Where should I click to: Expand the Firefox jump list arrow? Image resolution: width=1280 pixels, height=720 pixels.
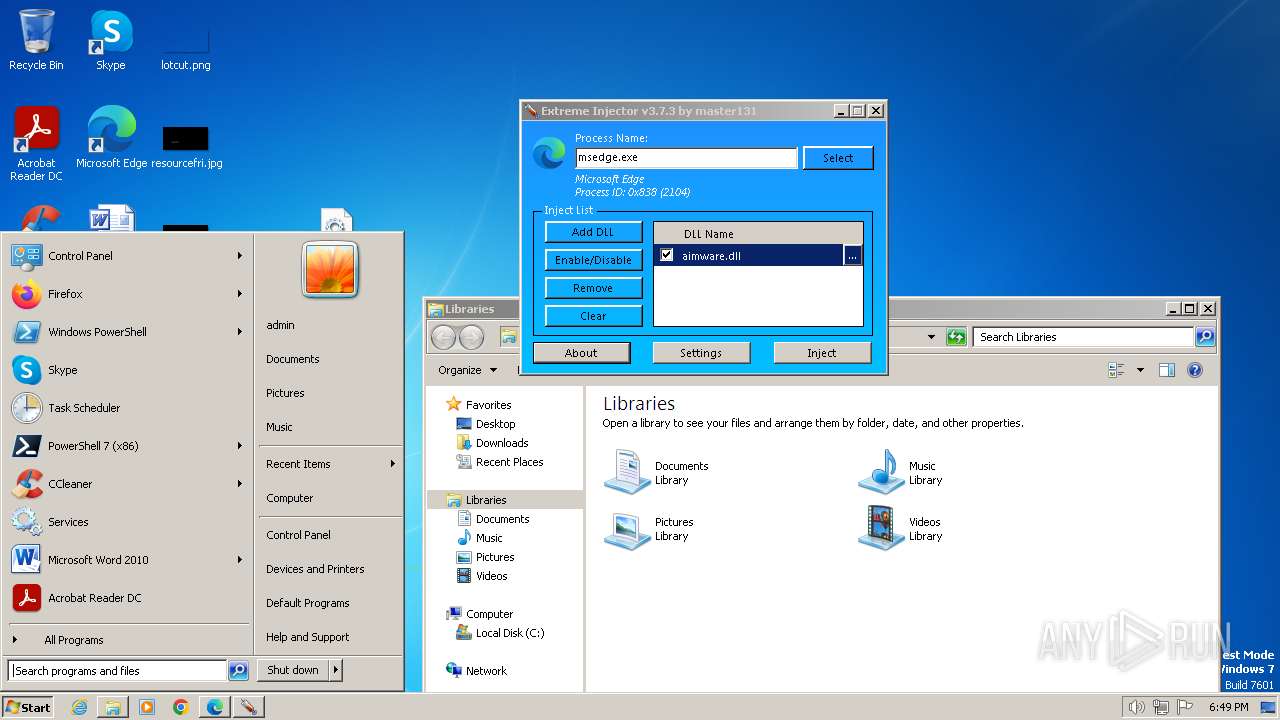[240, 294]
